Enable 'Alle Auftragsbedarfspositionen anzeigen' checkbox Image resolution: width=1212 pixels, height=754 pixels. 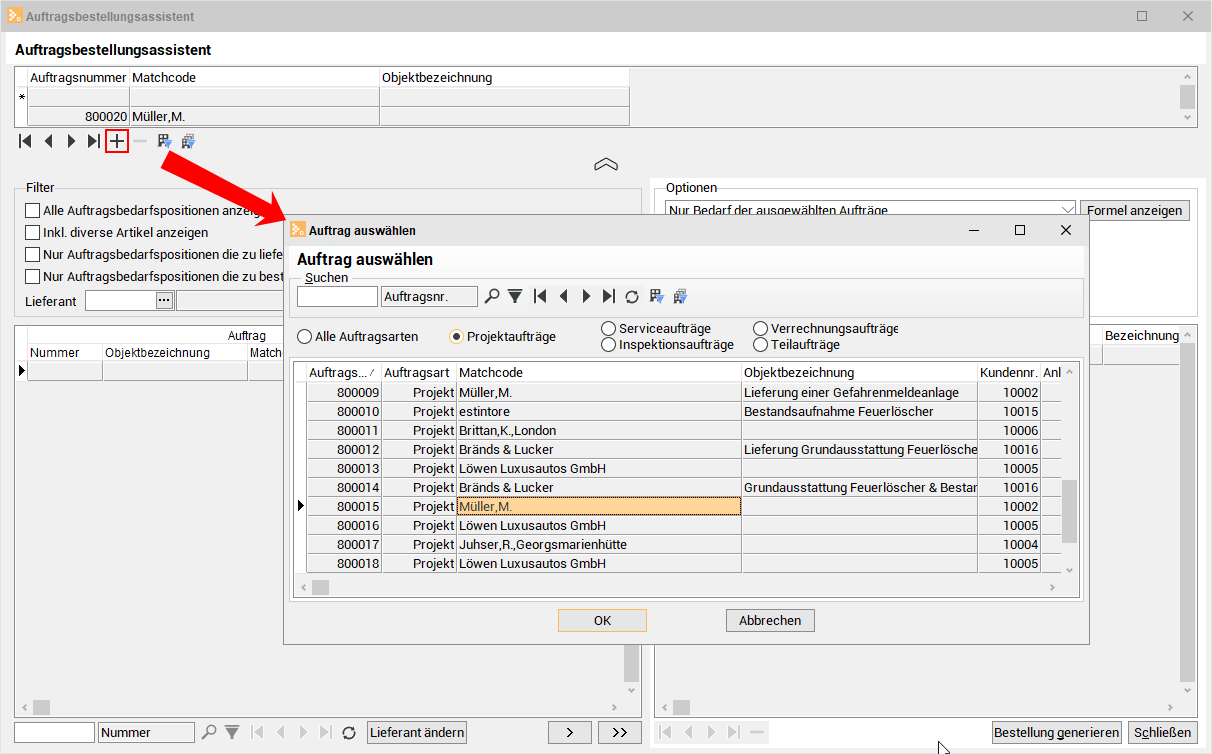pos(33,211)
